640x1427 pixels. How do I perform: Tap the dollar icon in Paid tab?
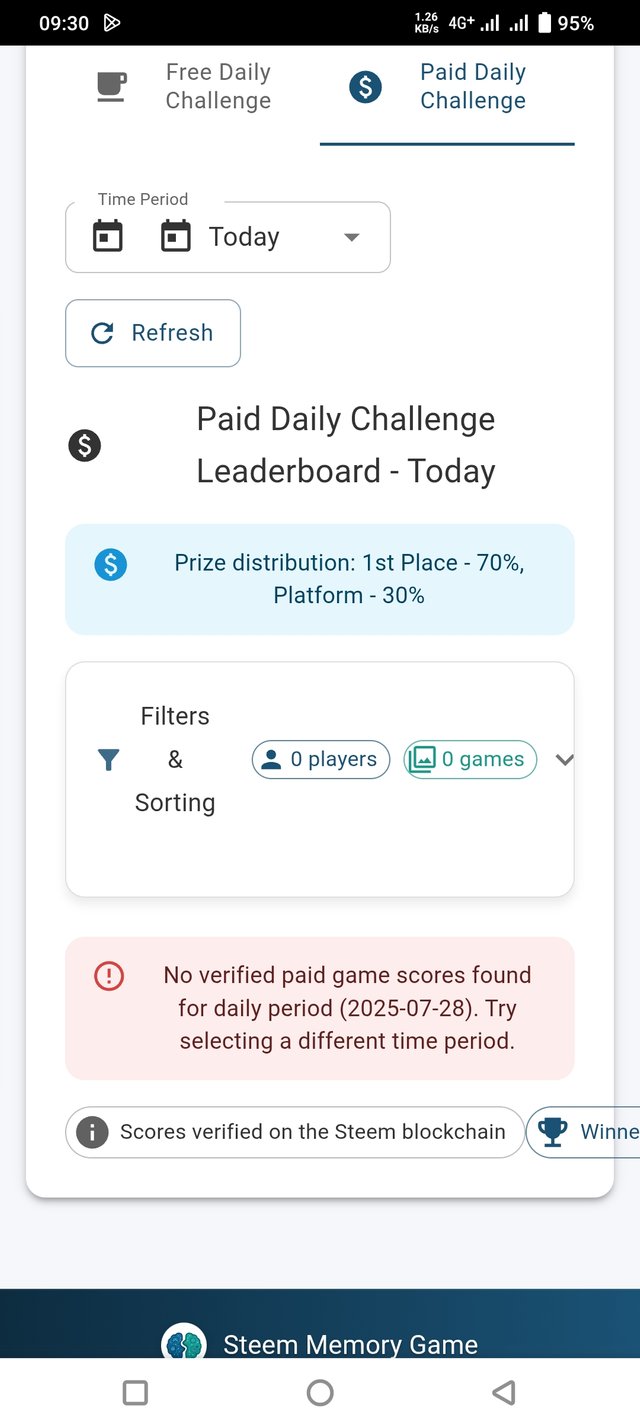tap(365, 87)
